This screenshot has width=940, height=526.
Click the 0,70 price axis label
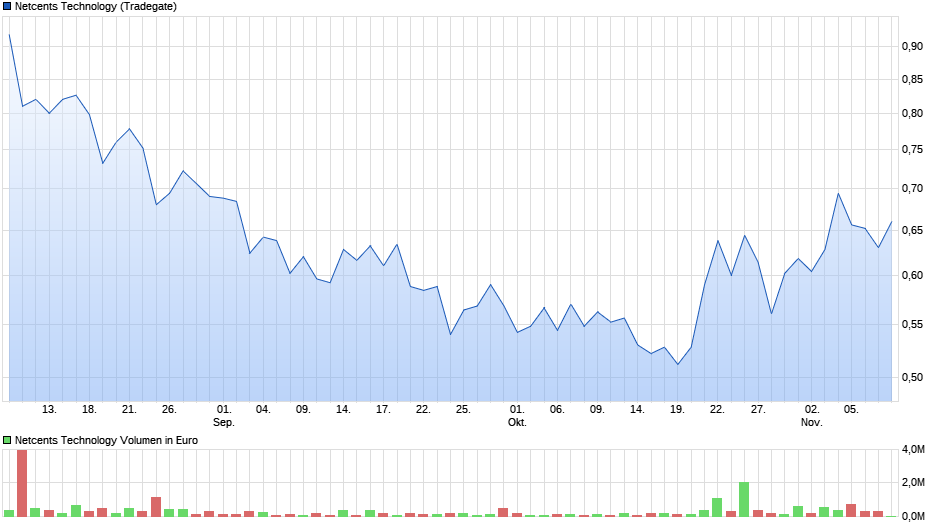[912, 188]
